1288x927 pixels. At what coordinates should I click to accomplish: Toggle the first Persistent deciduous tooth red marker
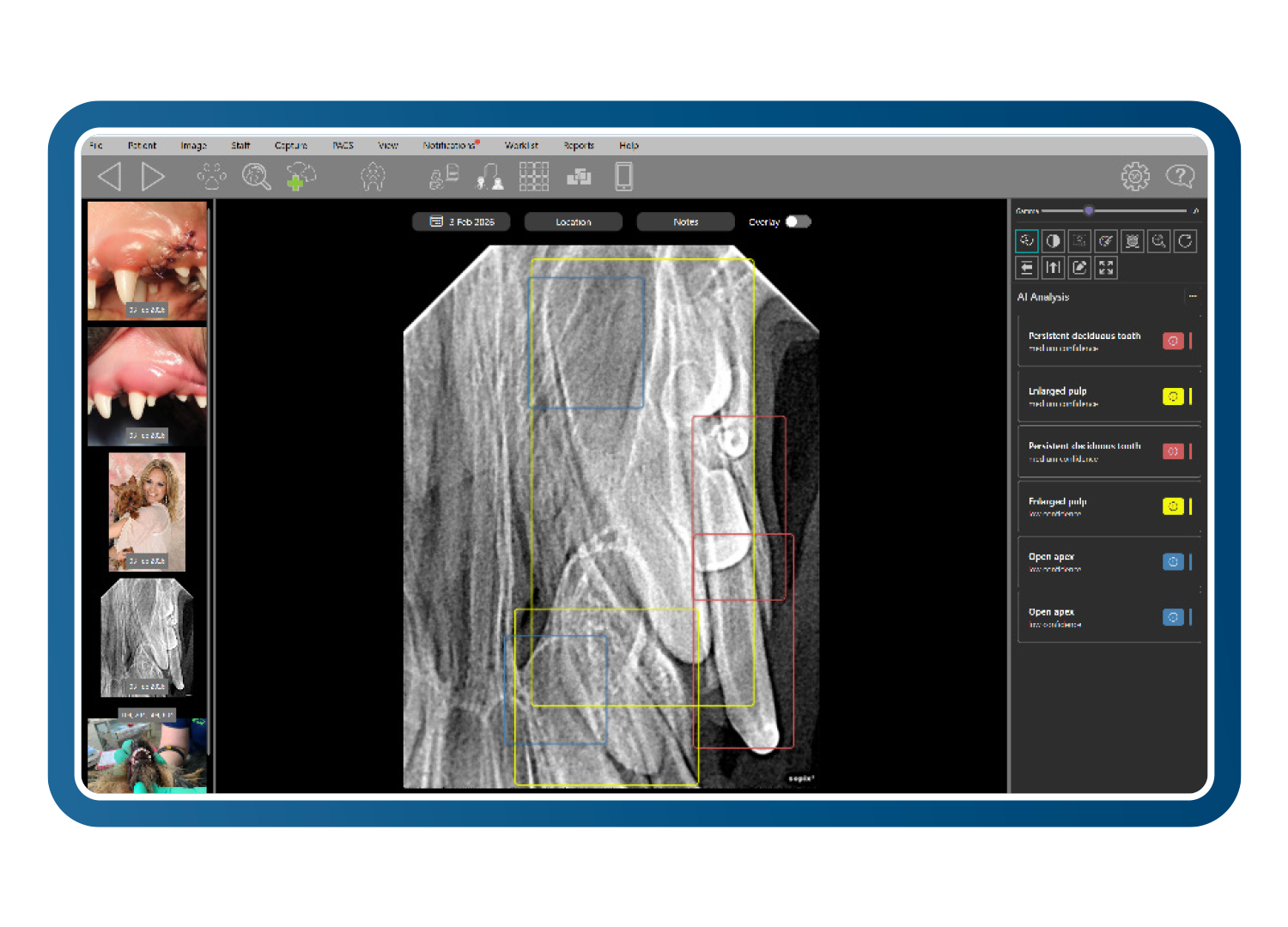[1173, 341]
